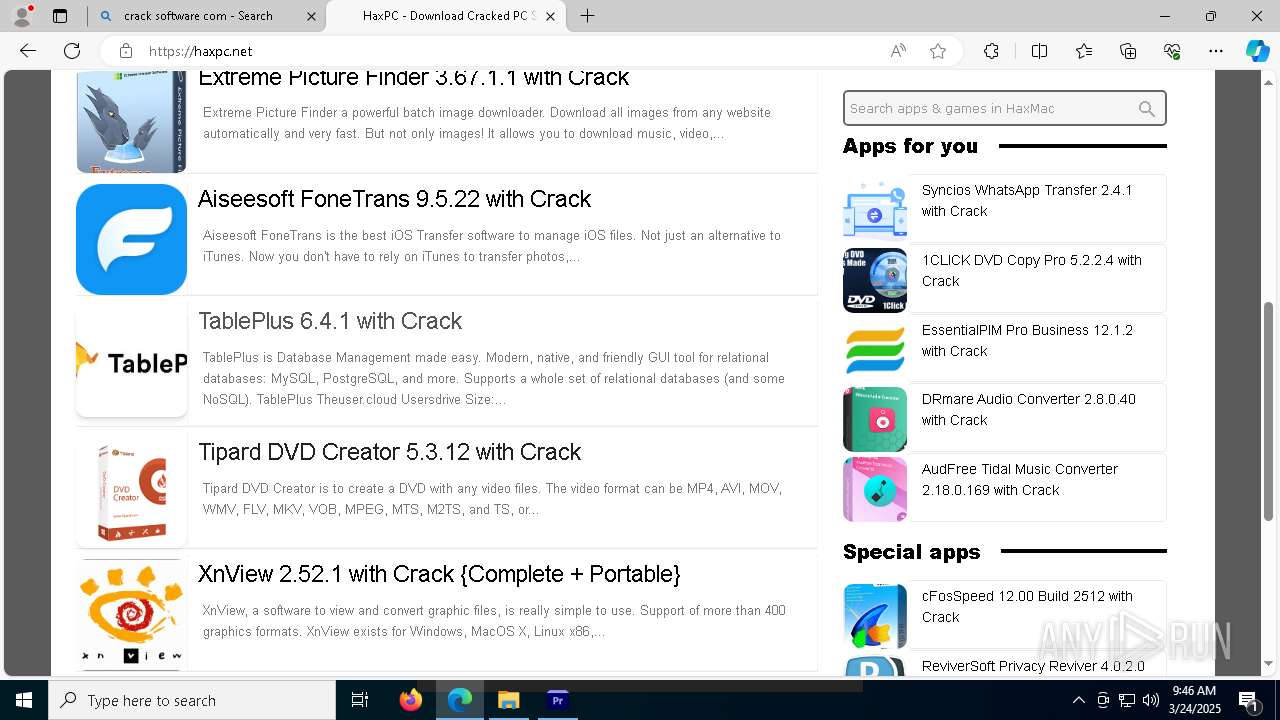Close the crack software search tab
Viewport: 1280px width, 720px height.
(311, 16)
